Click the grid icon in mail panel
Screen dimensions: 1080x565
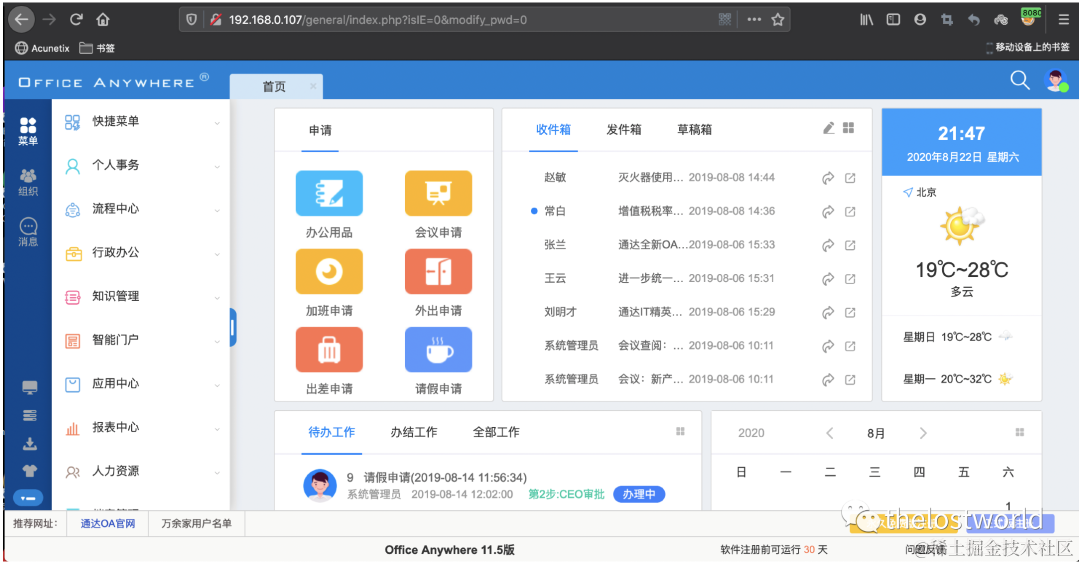[849, 128]
